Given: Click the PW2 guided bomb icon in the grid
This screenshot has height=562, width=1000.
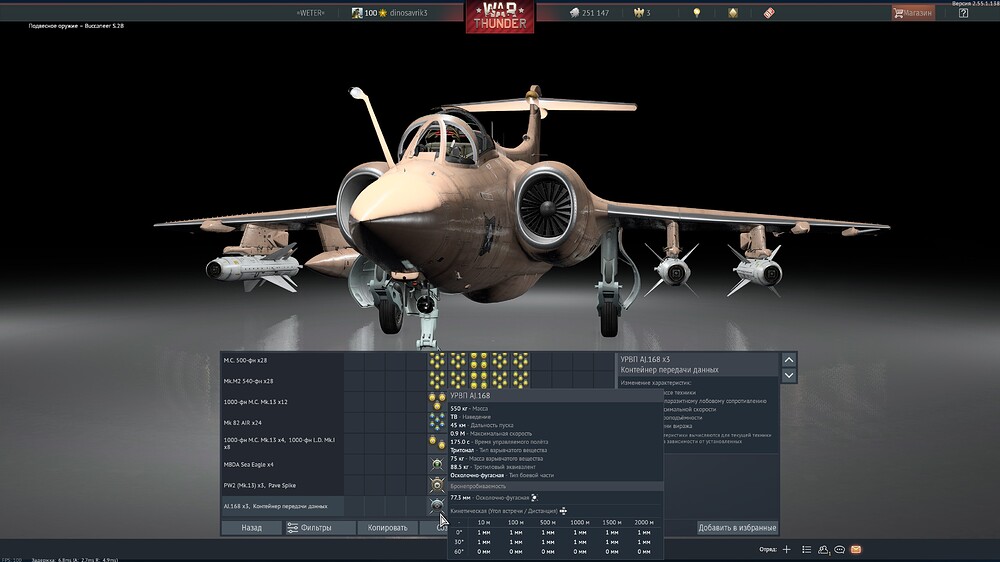Looking at the screenshot, I should point(437,485).
